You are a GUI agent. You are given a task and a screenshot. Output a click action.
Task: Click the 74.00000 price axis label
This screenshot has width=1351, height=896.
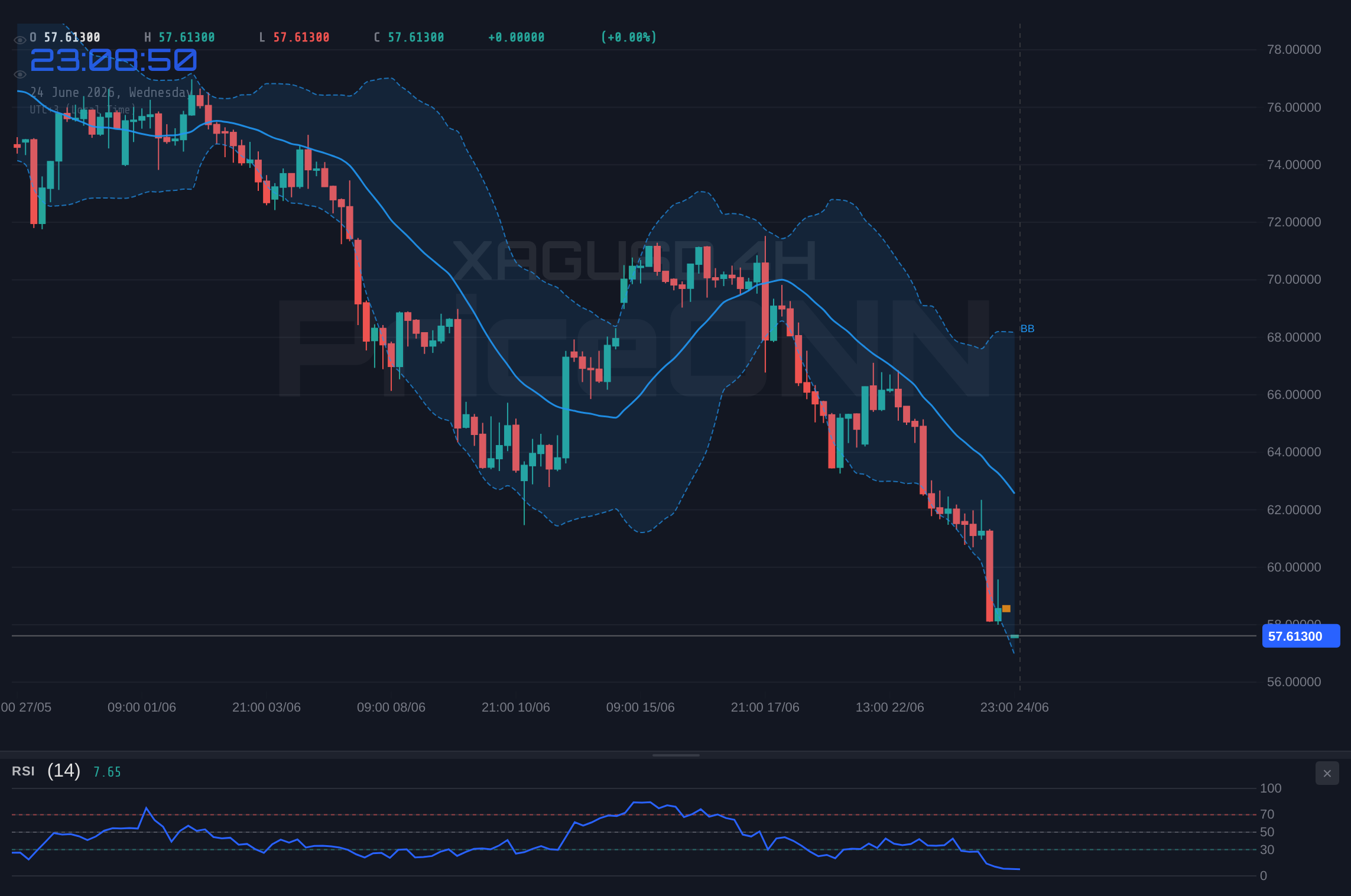coord(1294,165)
